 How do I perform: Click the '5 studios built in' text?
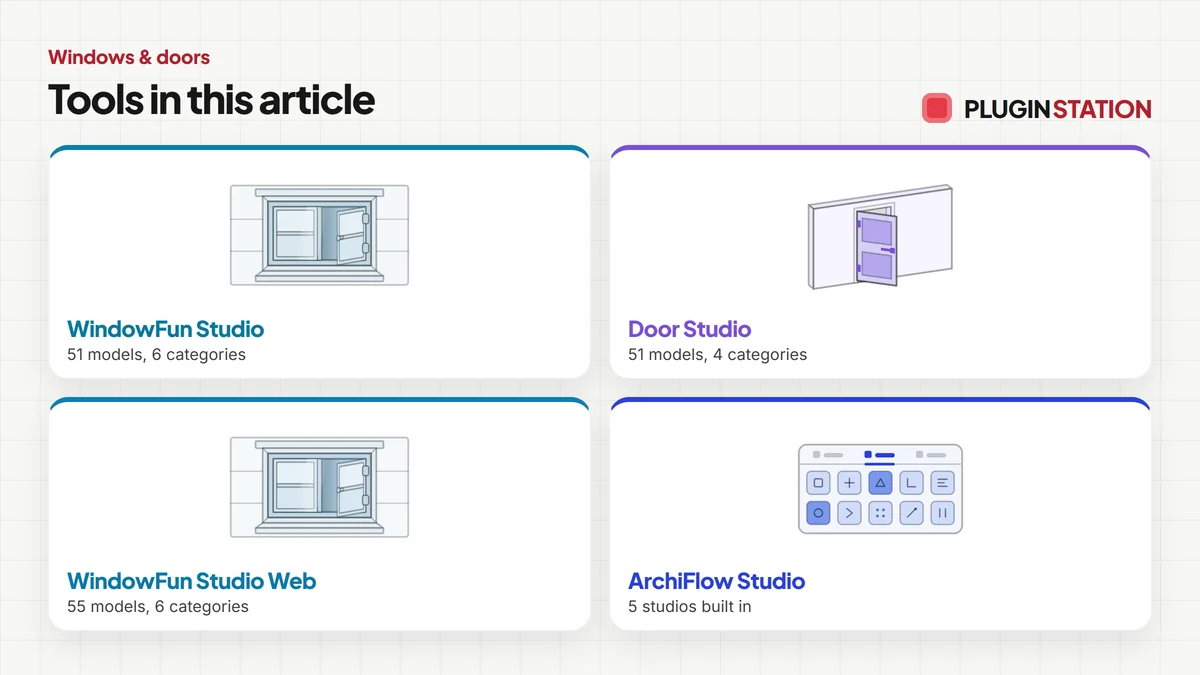coord(689,606)
